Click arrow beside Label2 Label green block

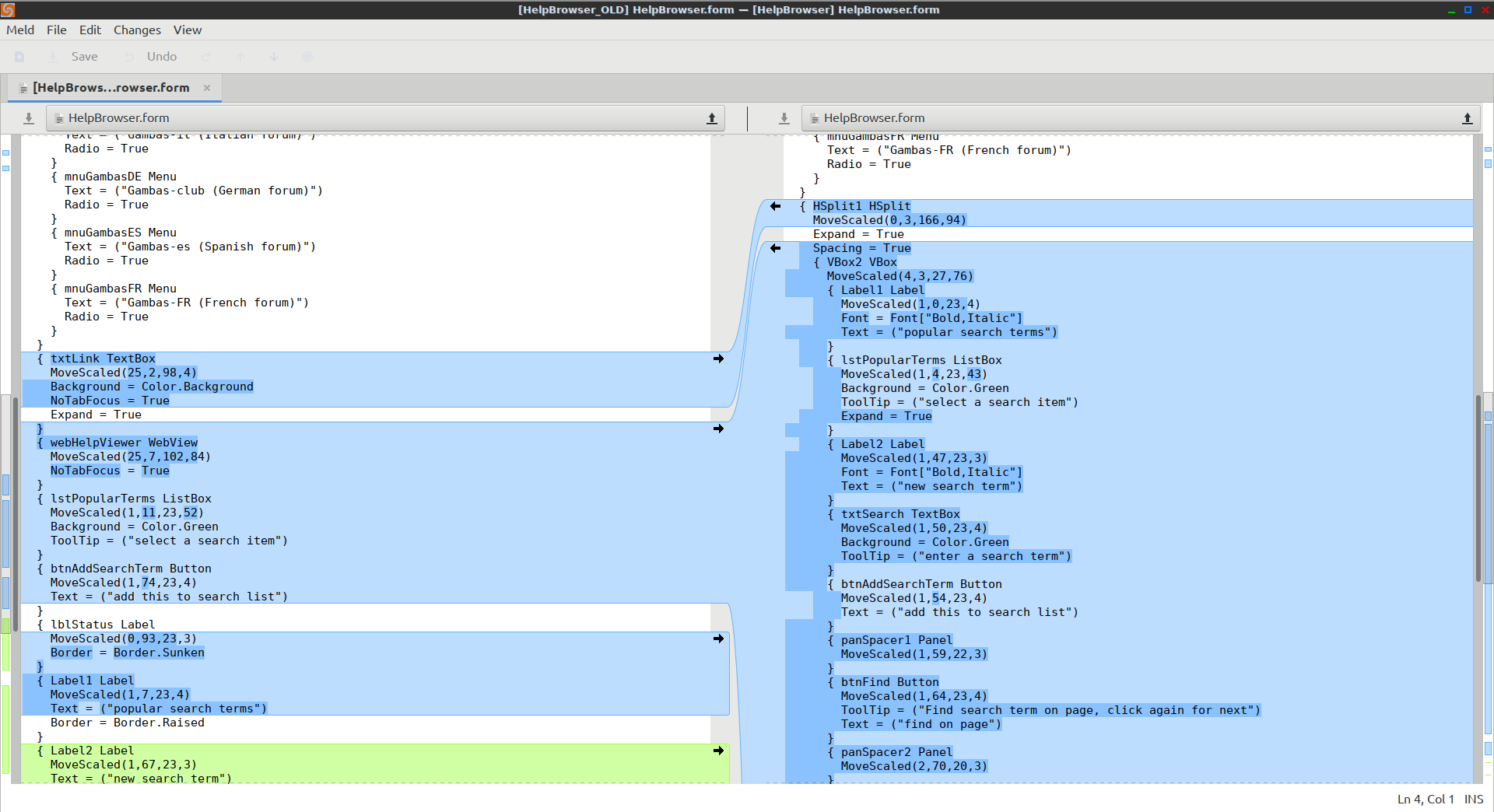pos(718,751)
